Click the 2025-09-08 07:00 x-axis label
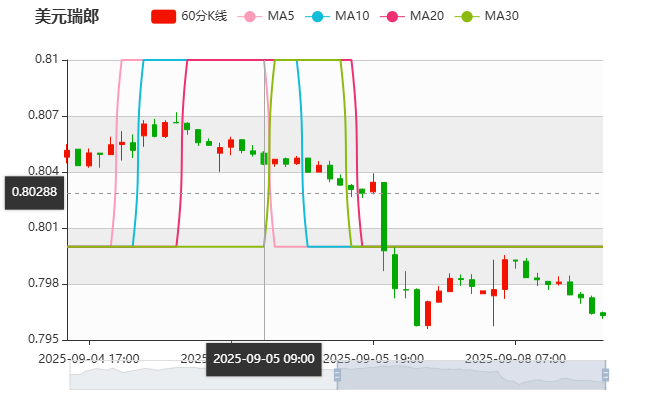Viewport: 670px width, 400px height. pos(515,359)
